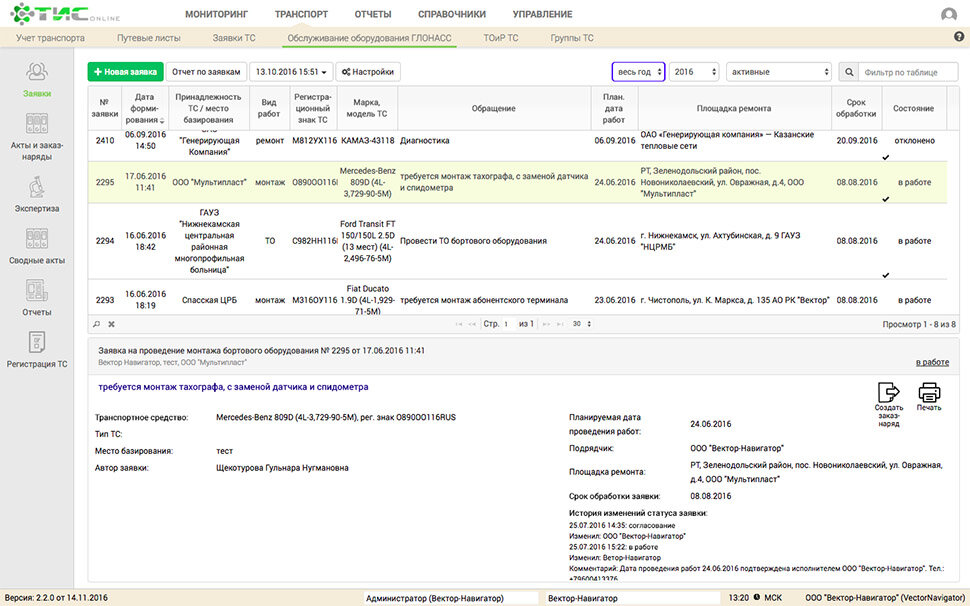The image size is (970, 606).
Task: Click the grid reset cross icon
Action: pyautogui.click(x=111, y=324)
